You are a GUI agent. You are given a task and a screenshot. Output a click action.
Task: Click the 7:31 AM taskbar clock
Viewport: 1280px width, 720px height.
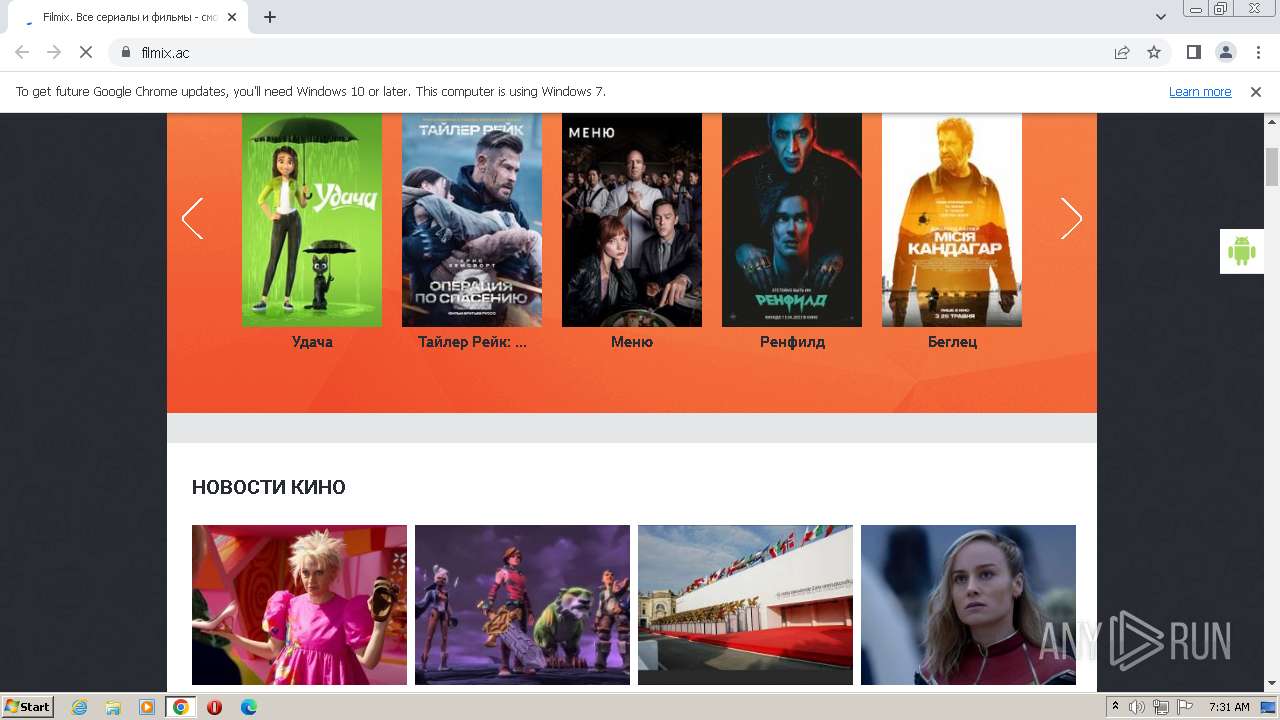click(1229, 707)
